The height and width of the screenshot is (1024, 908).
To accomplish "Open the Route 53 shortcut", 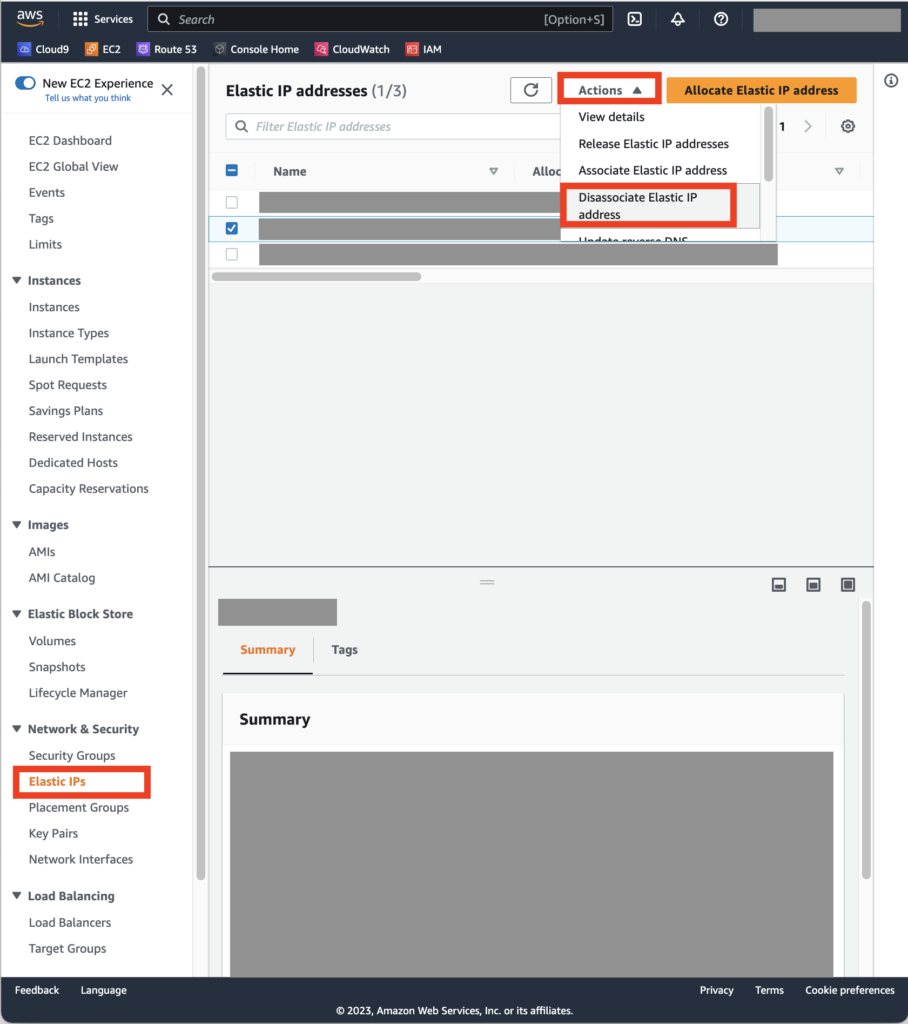I will [x=167, y=49].
